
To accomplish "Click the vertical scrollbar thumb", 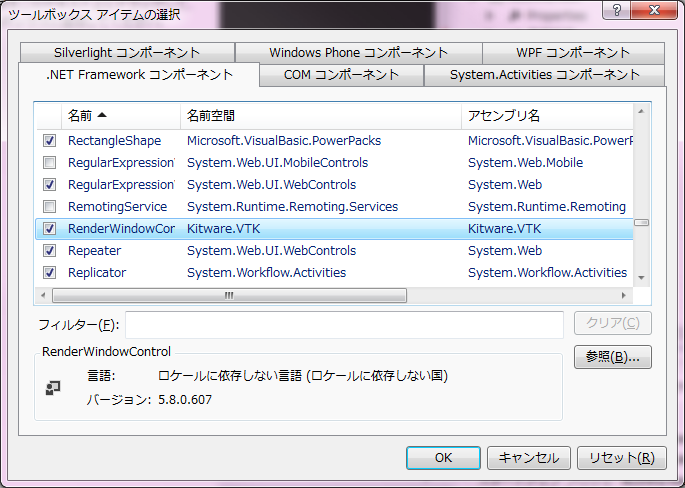I will pyautogui.click(x=641, y=223).
